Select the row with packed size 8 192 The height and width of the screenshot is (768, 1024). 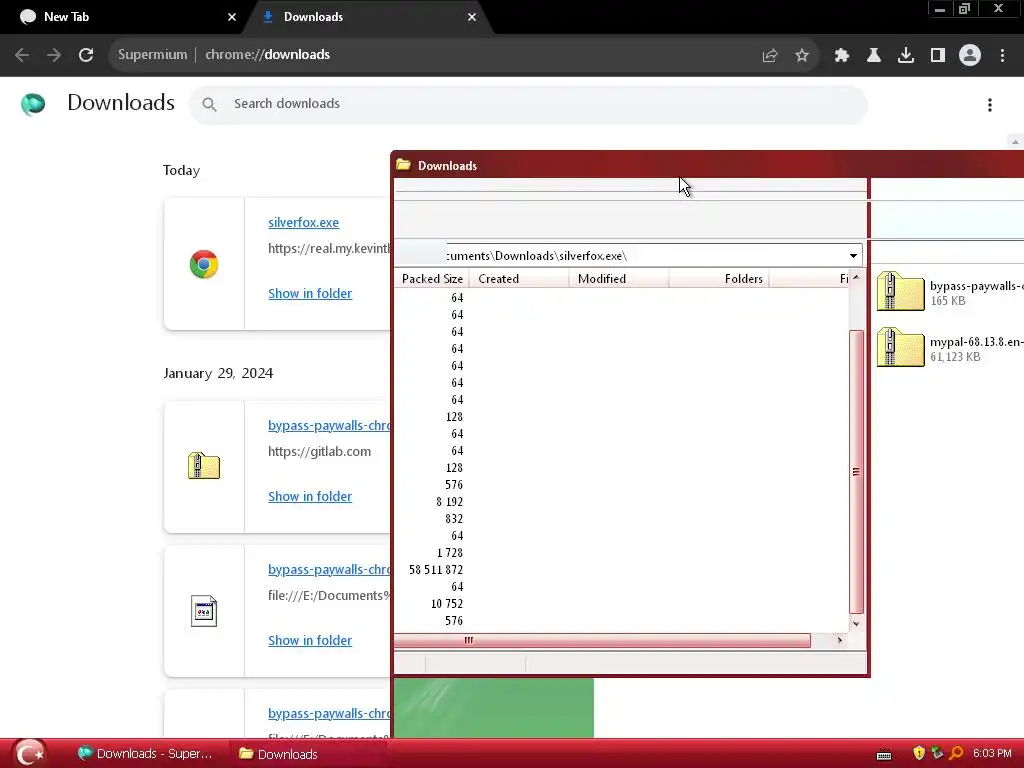pyautogui.click(x=620, y=502)
